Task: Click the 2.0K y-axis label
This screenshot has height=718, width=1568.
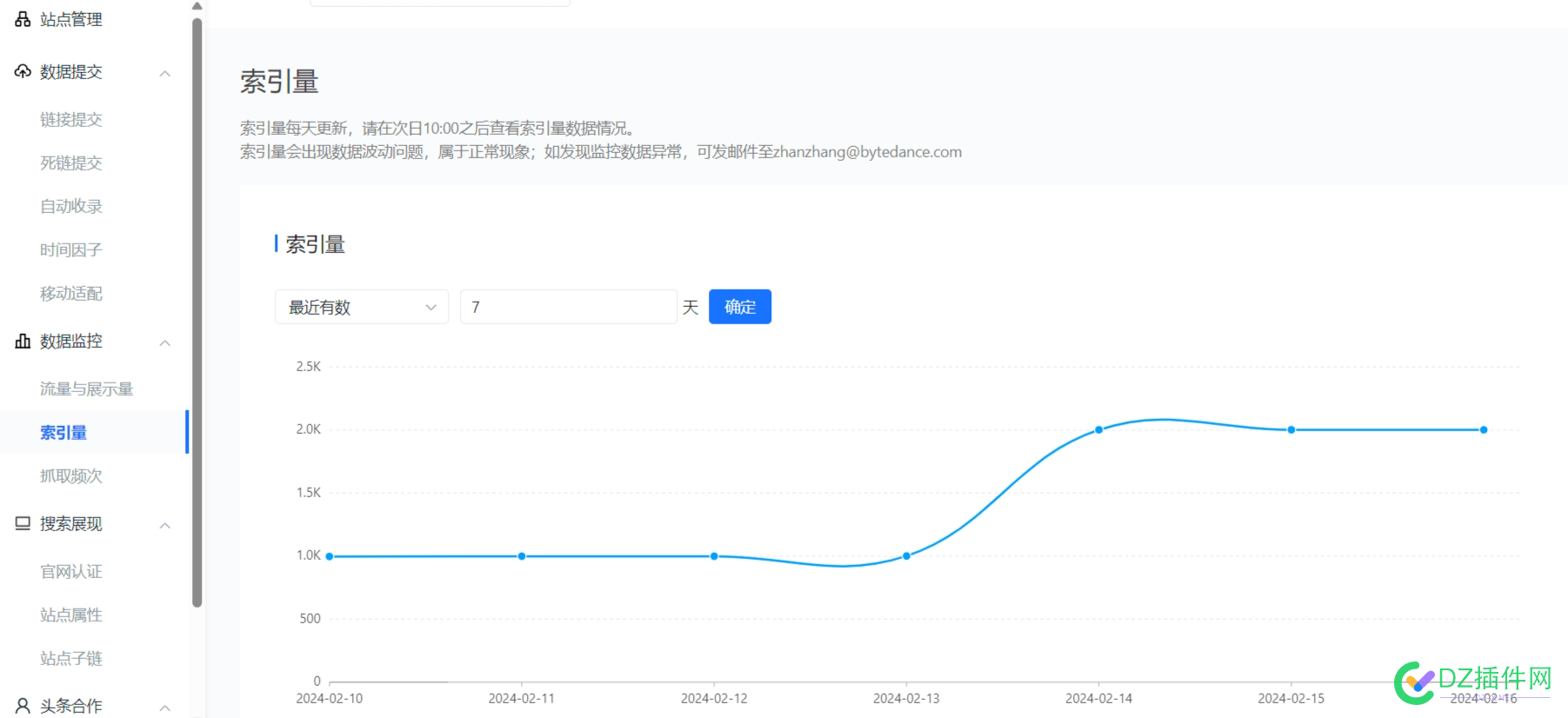Action: pyautogui.click(x=309, y=429)
